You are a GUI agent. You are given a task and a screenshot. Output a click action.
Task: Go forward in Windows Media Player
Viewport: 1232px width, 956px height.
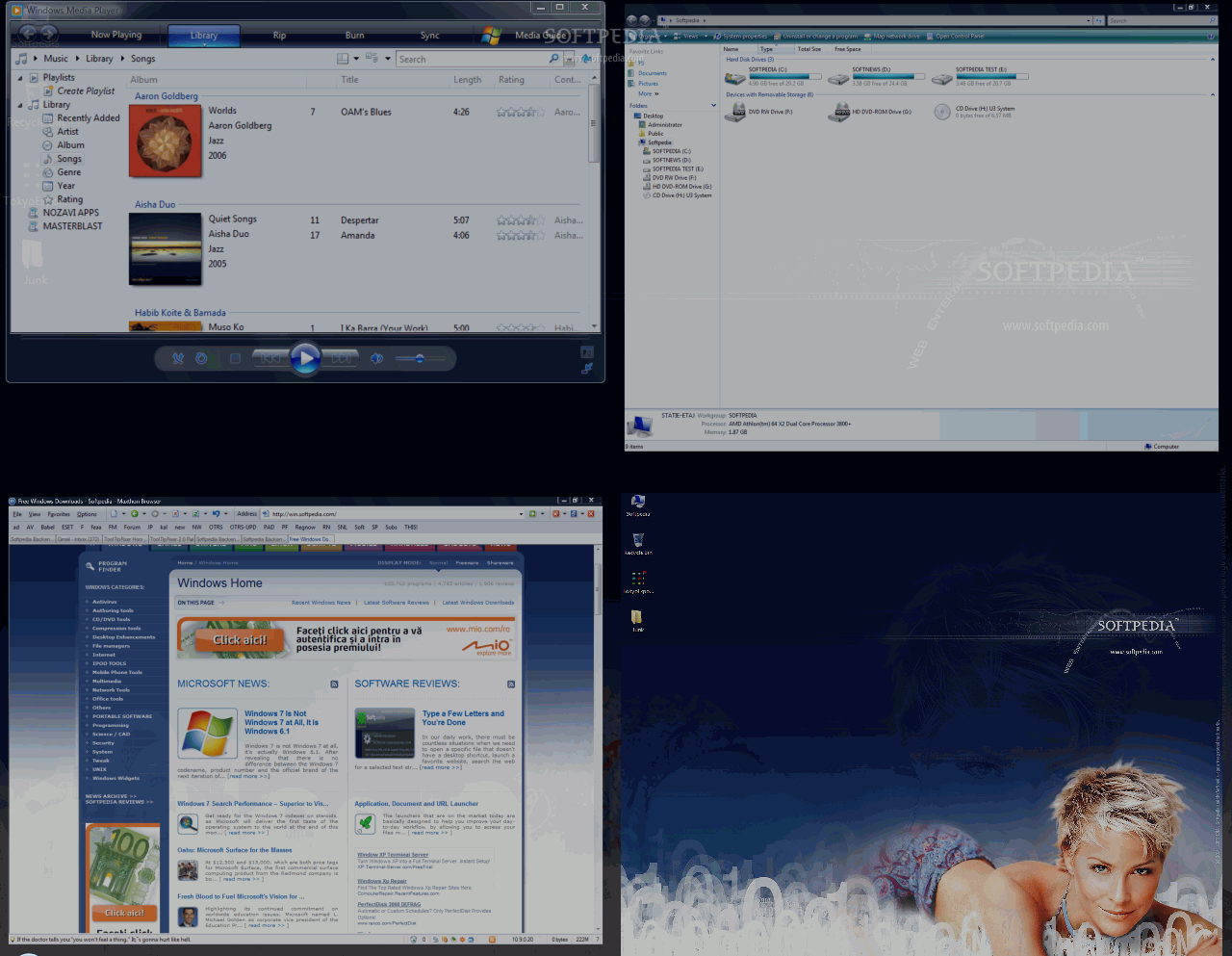tap(49, 34)
